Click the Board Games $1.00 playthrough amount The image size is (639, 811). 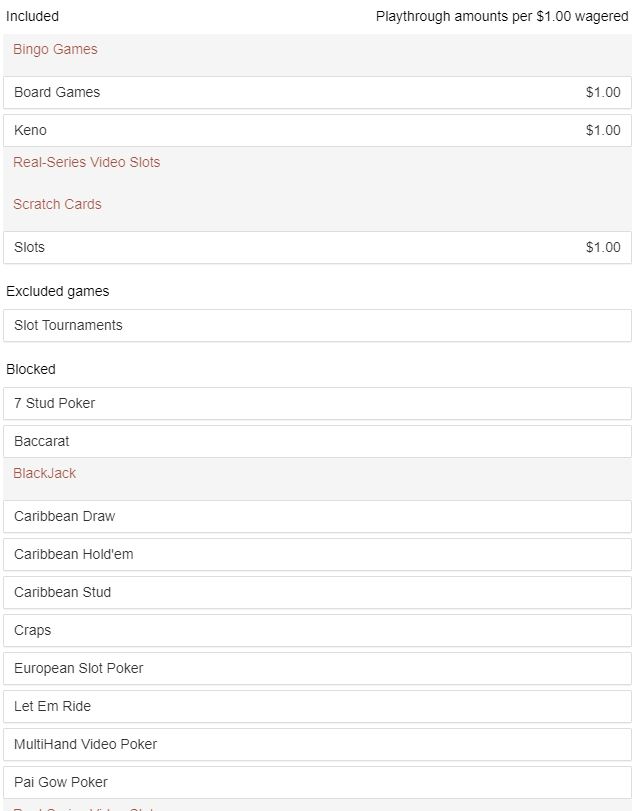603,92
